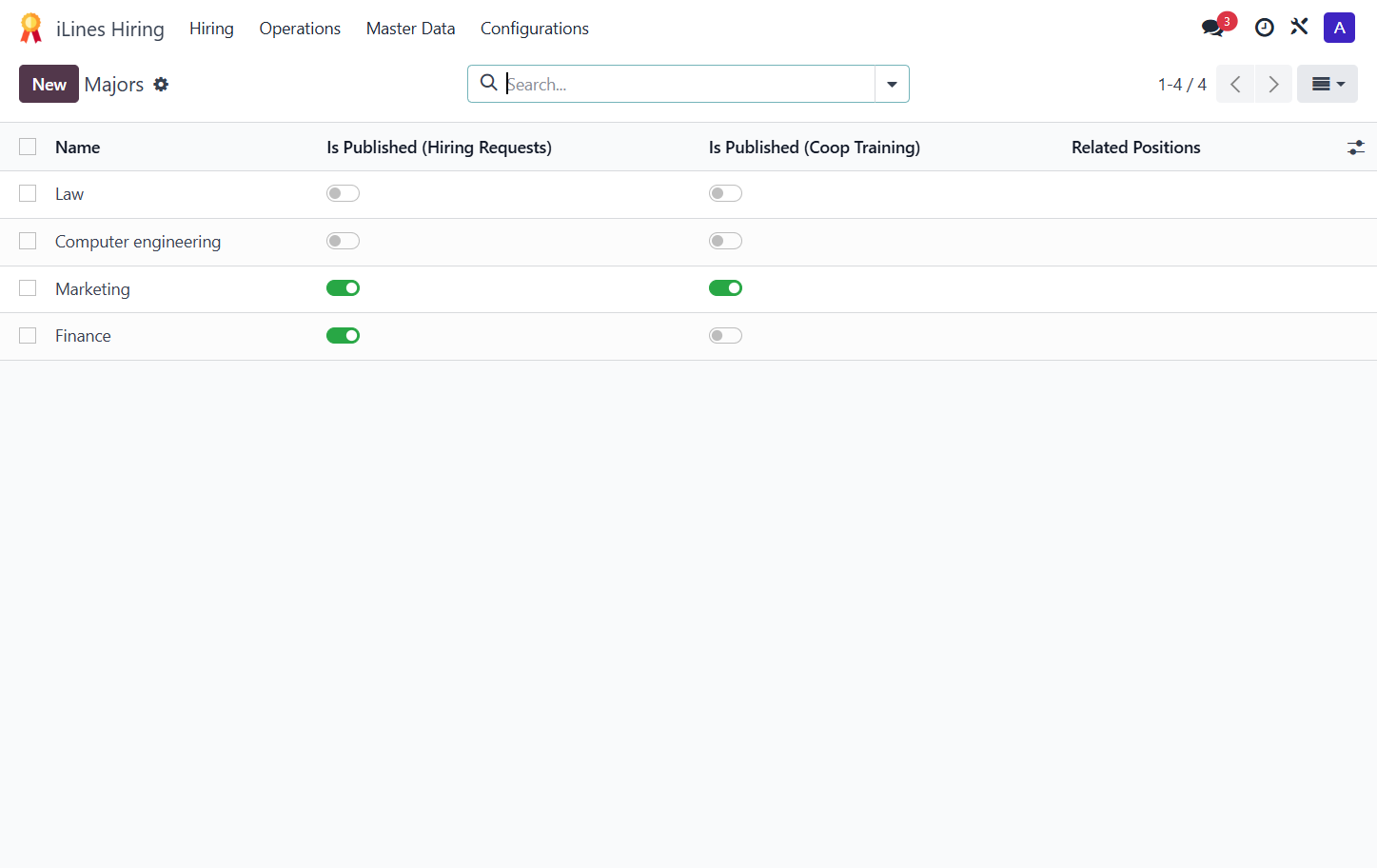Open the user avatar menu

coord(1339,28)
